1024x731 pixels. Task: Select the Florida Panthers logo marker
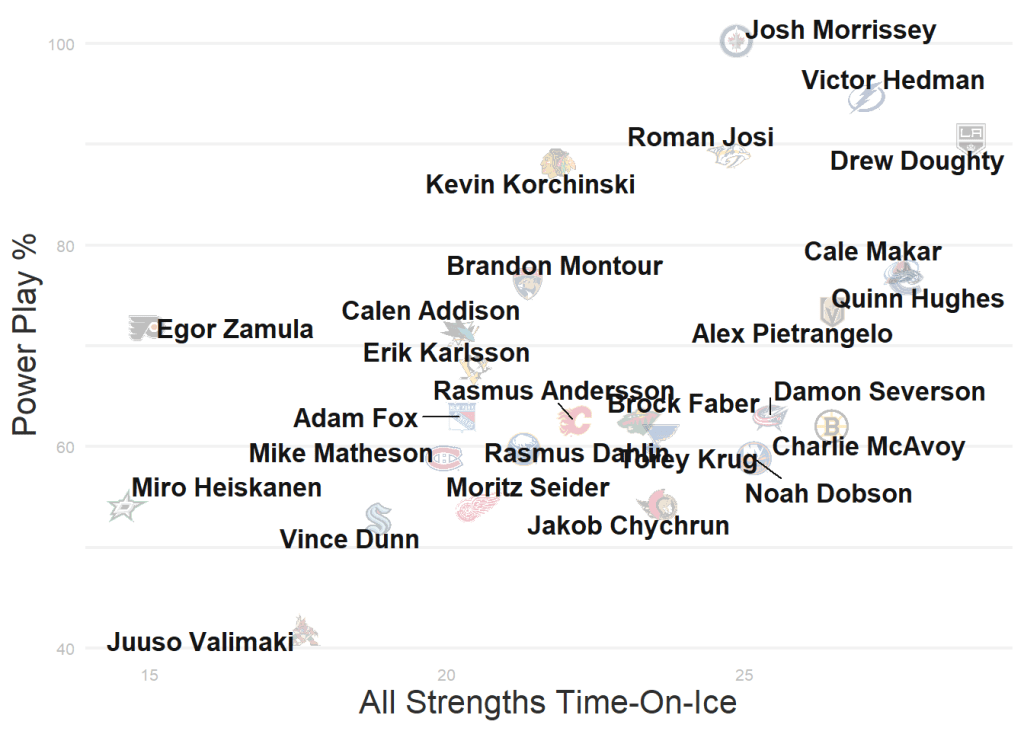pyautogui.click(x=526, y=285)
